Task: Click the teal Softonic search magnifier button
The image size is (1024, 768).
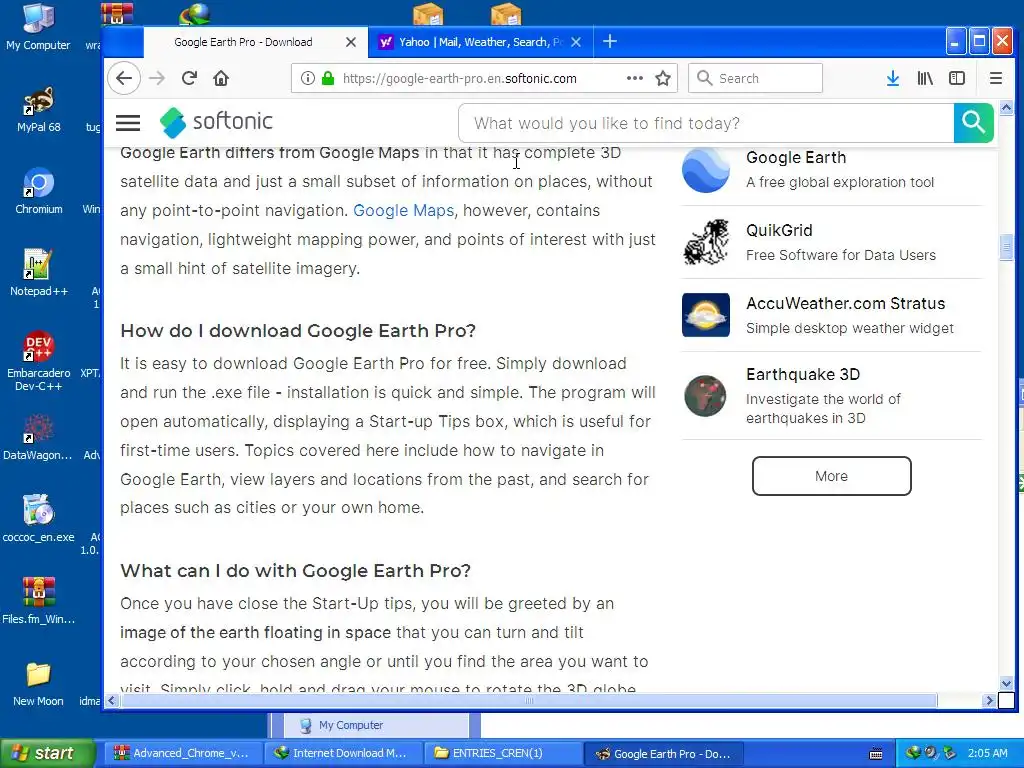Action: tap(974, 123)
